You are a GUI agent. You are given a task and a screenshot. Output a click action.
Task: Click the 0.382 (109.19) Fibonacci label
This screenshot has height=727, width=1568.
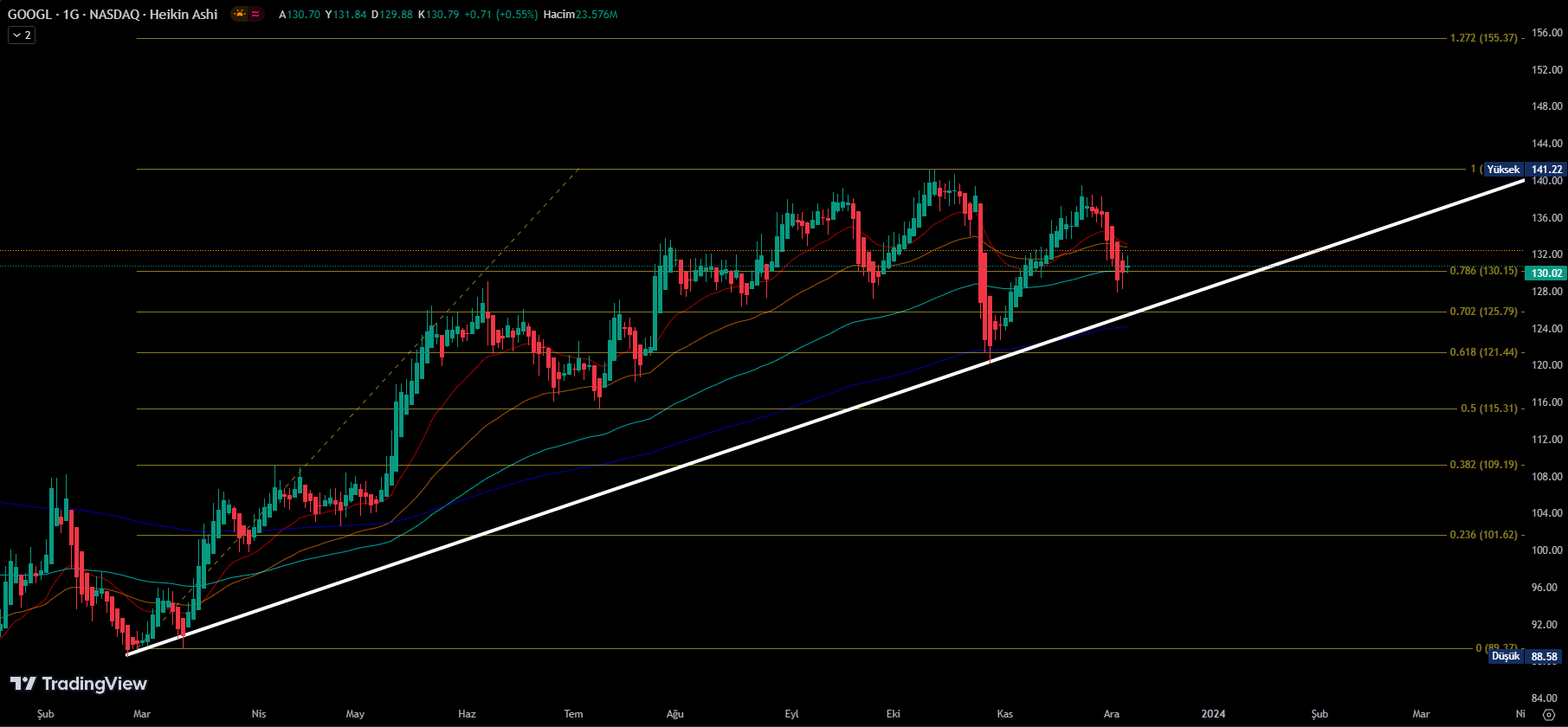(1484, 465)
